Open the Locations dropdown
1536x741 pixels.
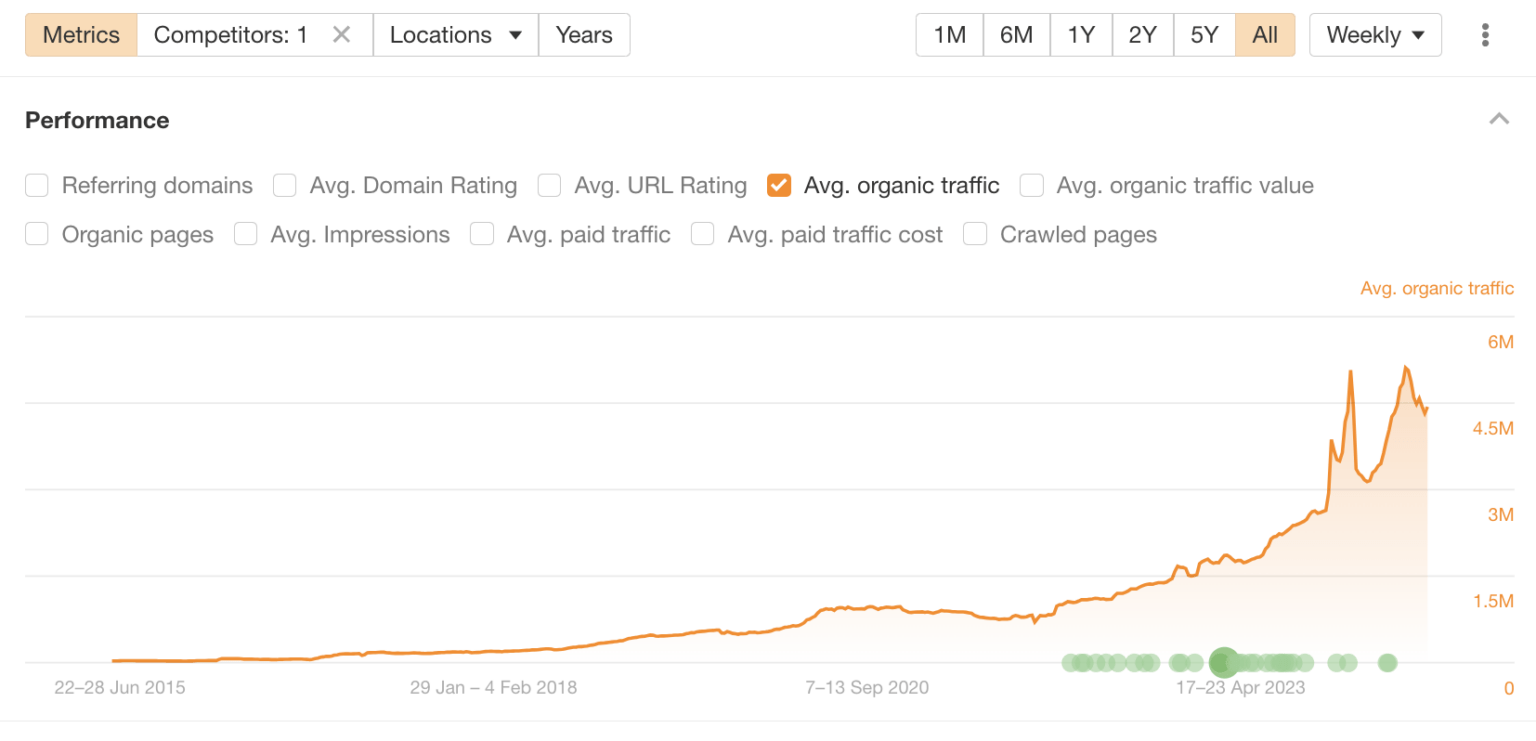tap(455, 34)
